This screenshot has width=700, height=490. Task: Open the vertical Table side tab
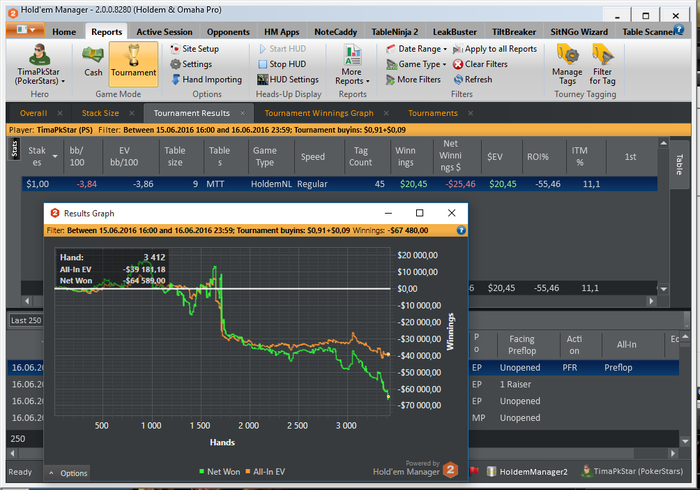679,164
